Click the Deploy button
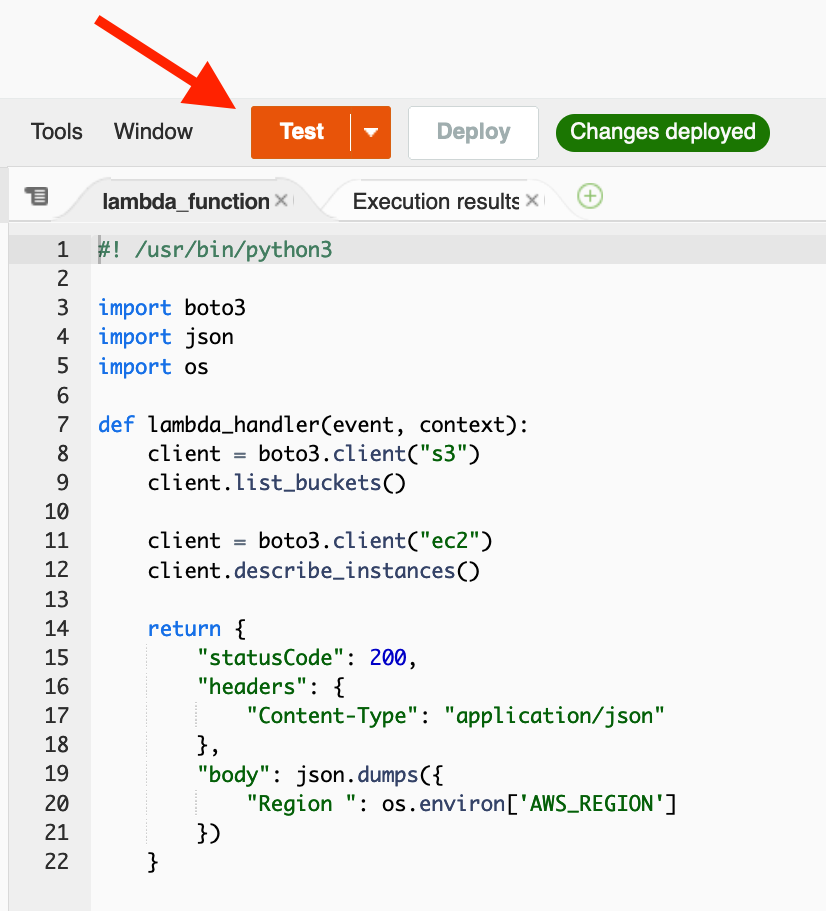 [x=472, y=131]
